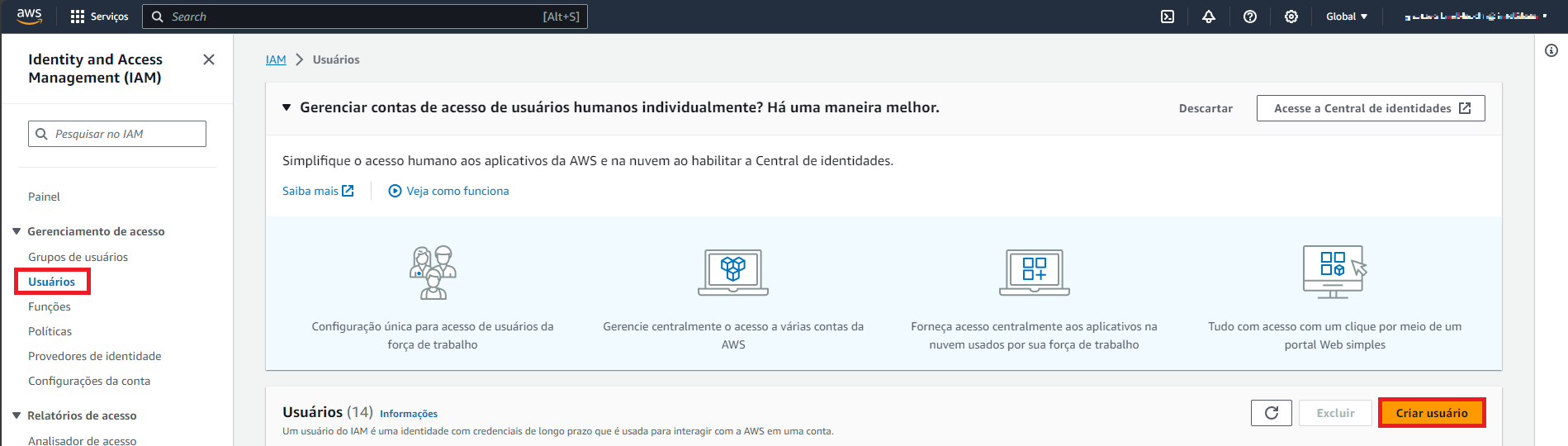Click the Criar usuário button
This screenshot has height=446, width=1568.
1432,413
